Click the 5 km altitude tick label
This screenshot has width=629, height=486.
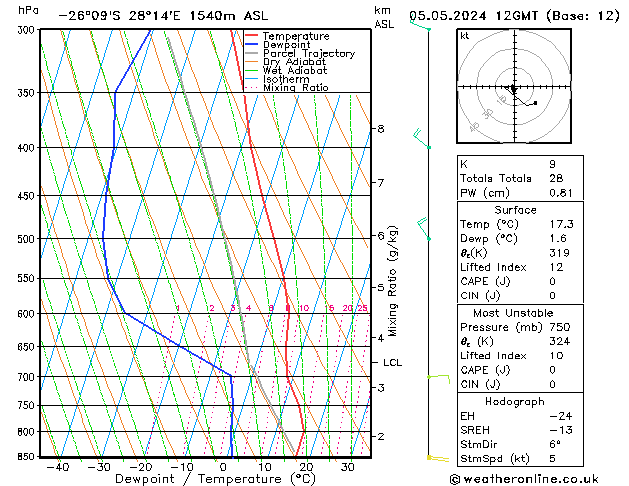pos(381,288)
